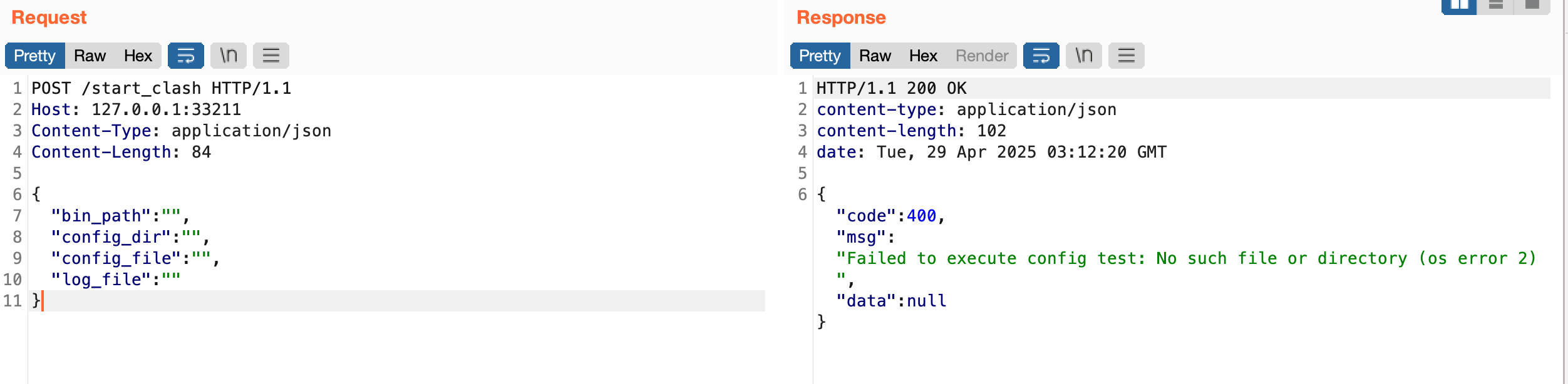Viewport: 1568px width, 384px height.
Task: Show non-printable characters in the Request panel
Action: (229, 56)
